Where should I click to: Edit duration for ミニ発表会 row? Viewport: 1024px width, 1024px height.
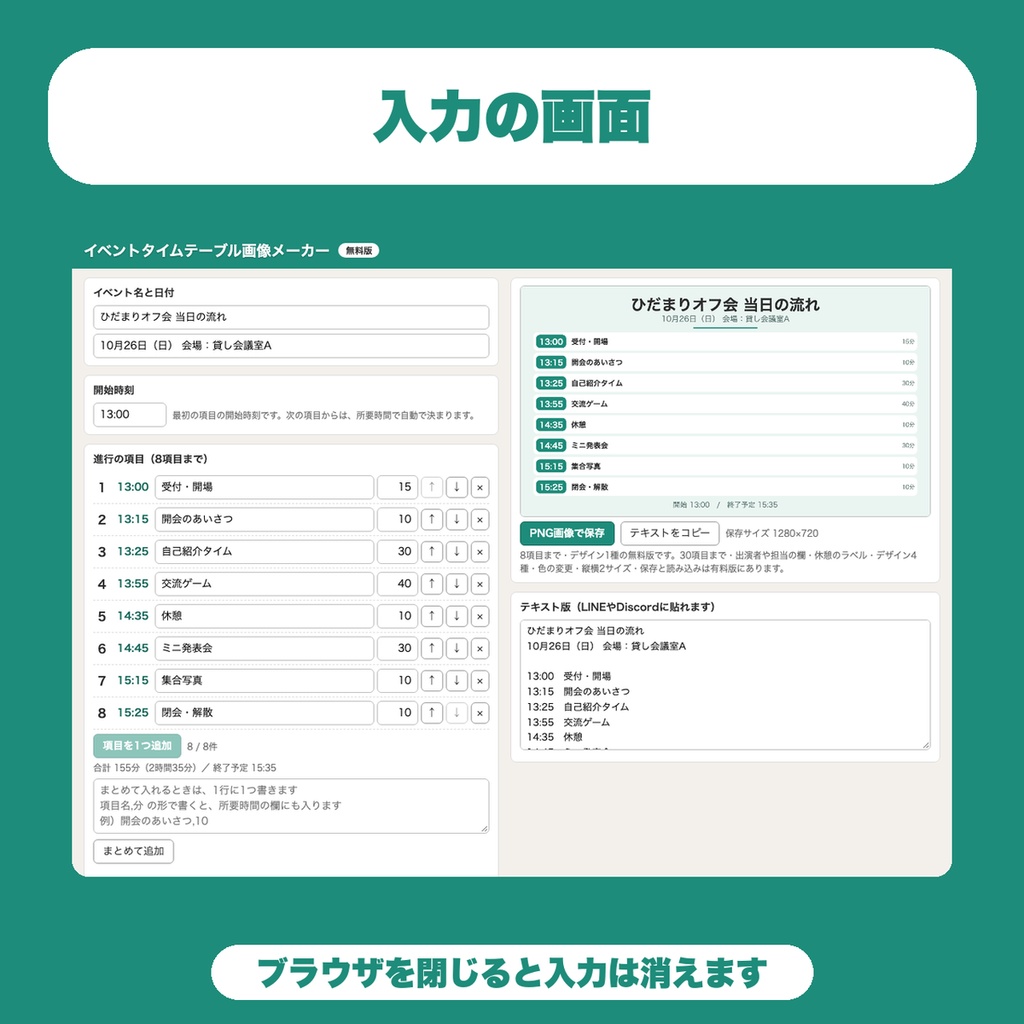(397, 648)
